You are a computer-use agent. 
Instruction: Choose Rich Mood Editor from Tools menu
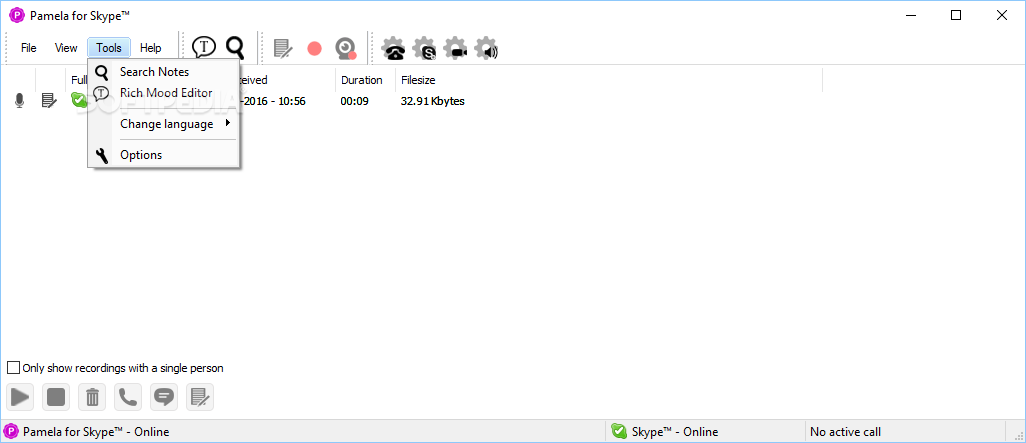click(x=166, y=93)
